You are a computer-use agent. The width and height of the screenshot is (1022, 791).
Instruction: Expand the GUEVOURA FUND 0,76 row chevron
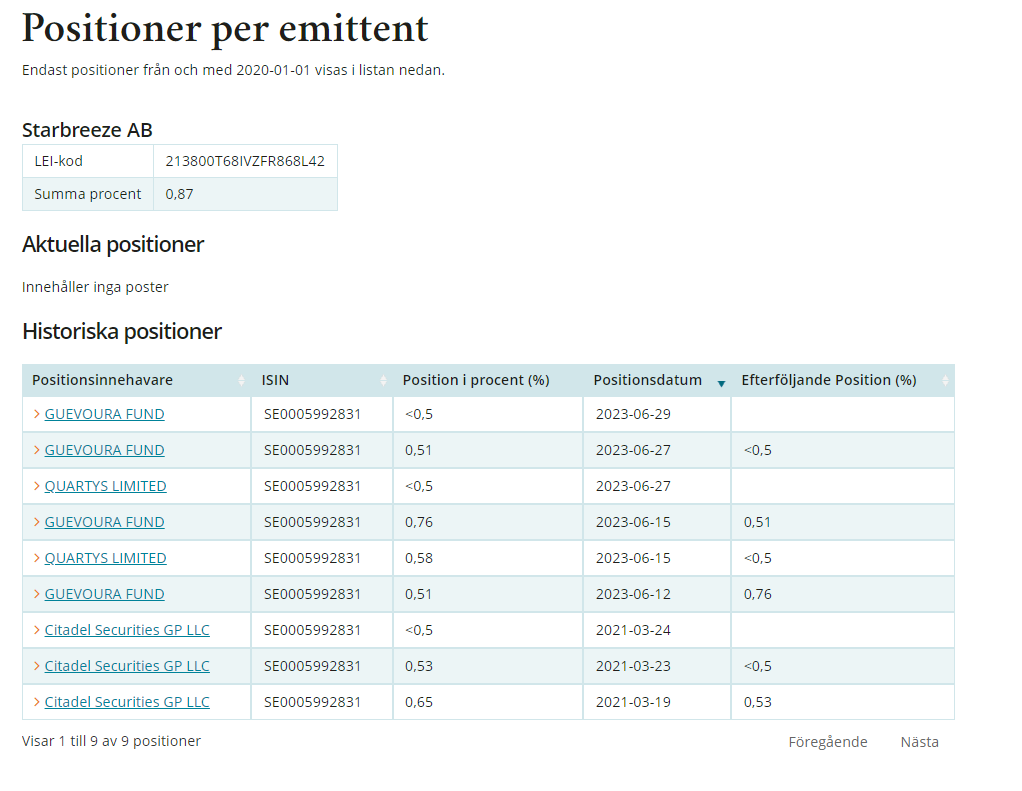click(36, 522)
